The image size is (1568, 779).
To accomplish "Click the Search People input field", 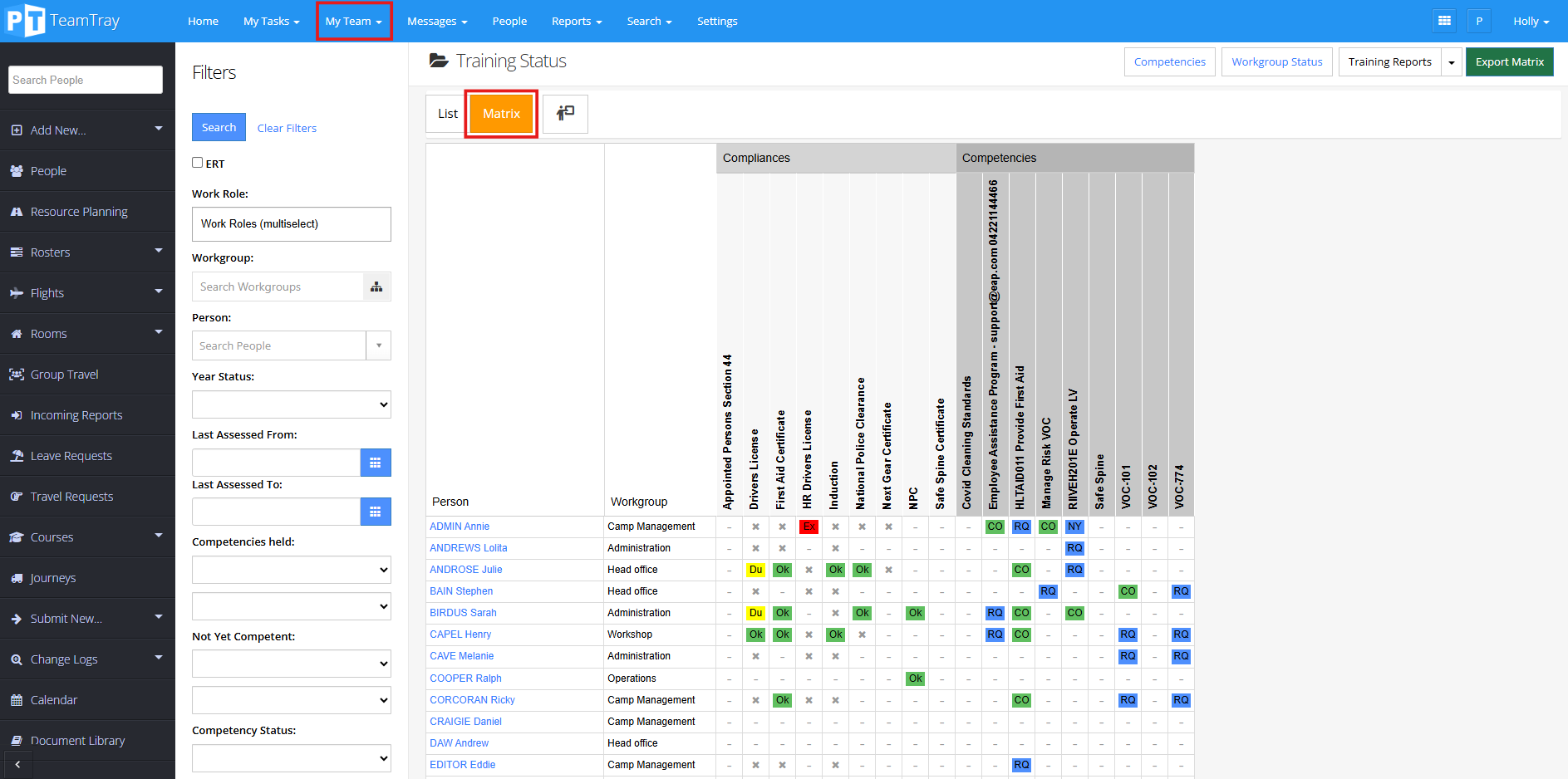I will (85, 79).
